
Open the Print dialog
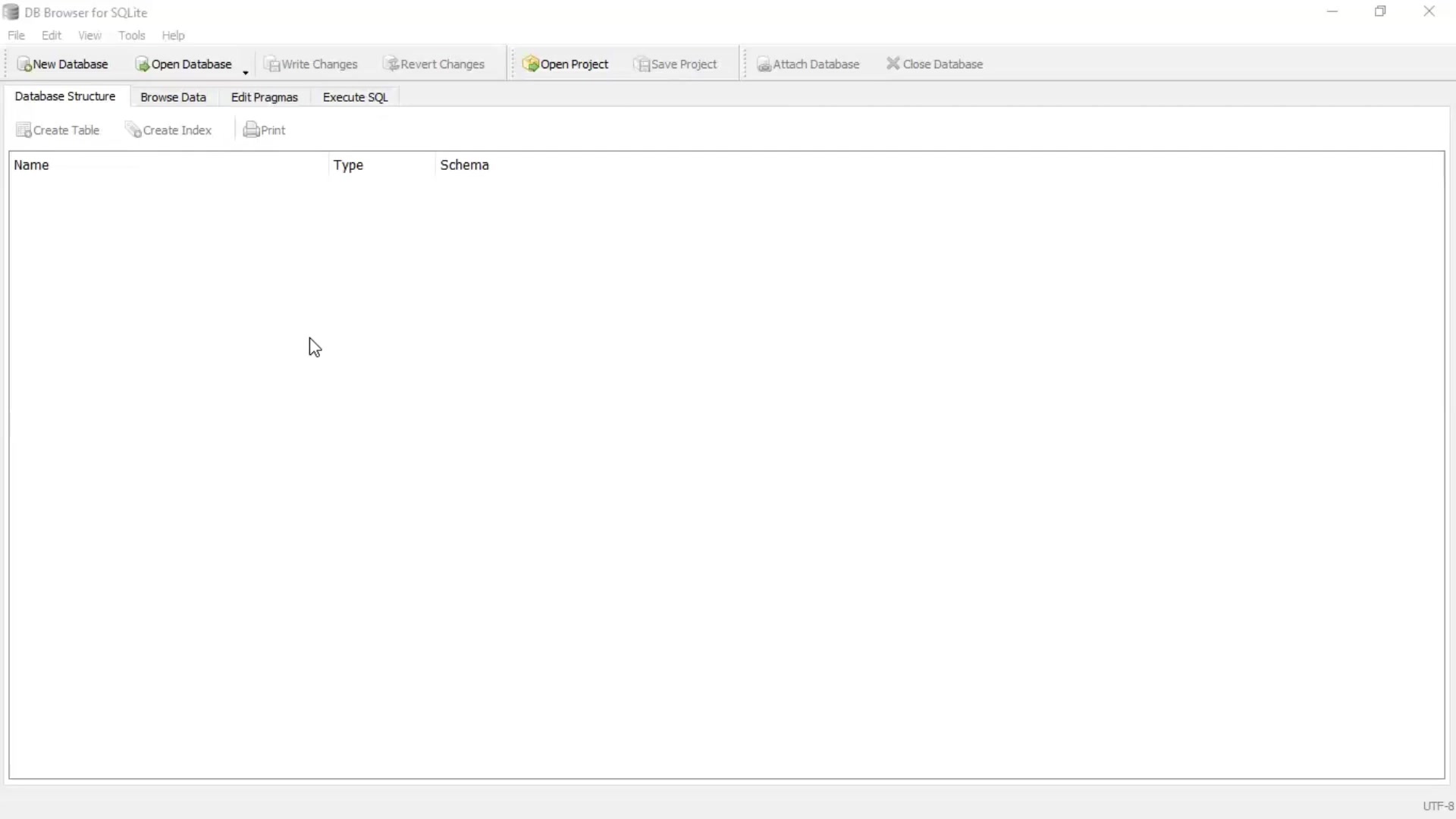point(264,130)
